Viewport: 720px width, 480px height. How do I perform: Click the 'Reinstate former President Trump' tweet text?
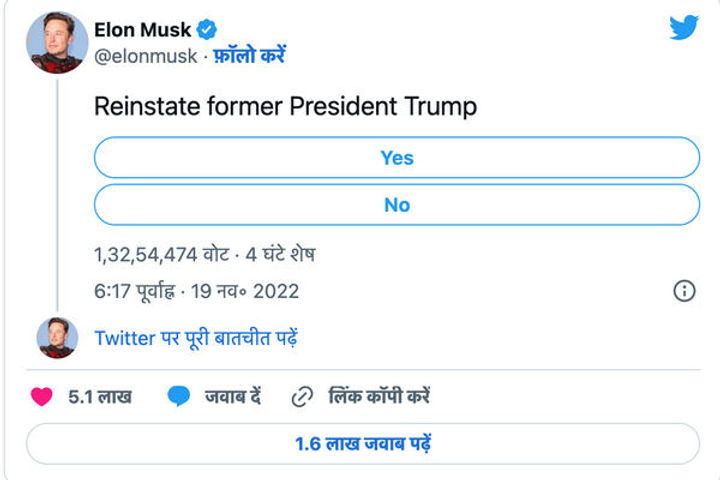point(285,107)
